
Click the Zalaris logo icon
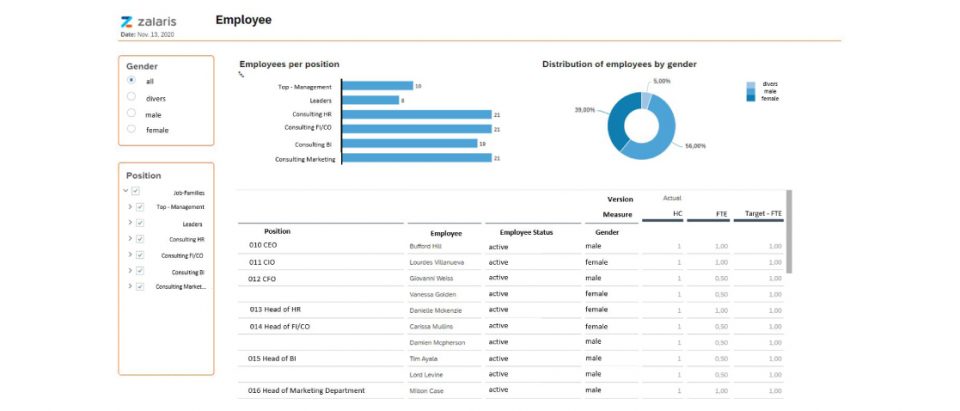pyautogui.click(x=126, y=22)
